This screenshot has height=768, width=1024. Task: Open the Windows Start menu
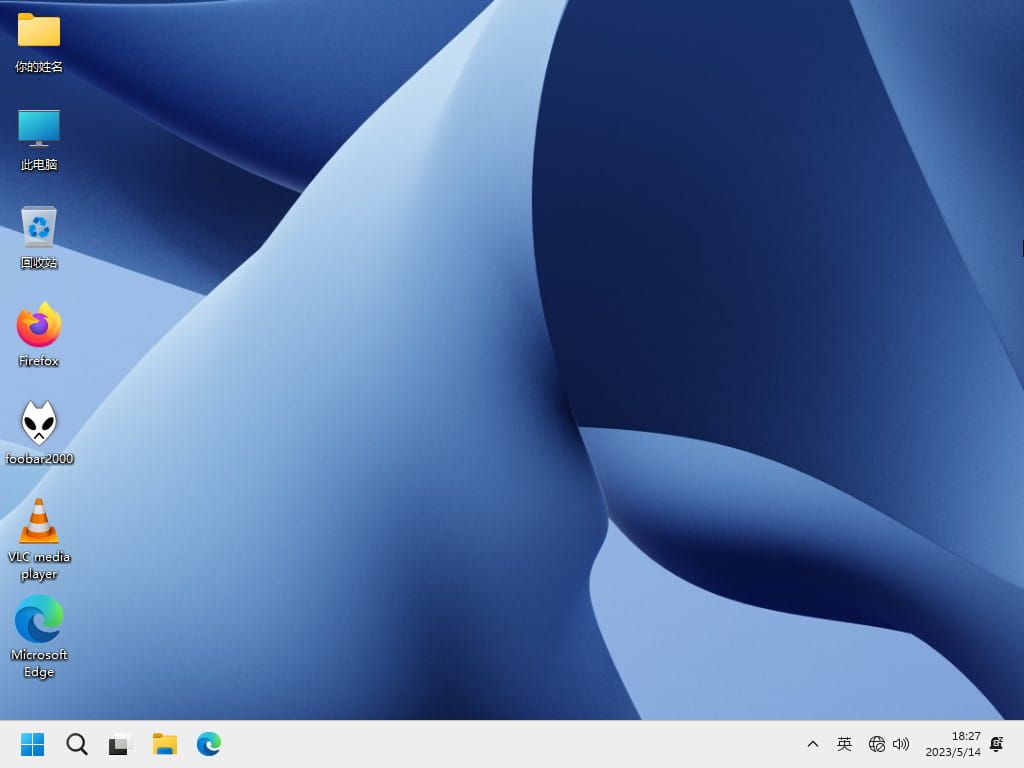pyautogui.click(x=33, y=744)
